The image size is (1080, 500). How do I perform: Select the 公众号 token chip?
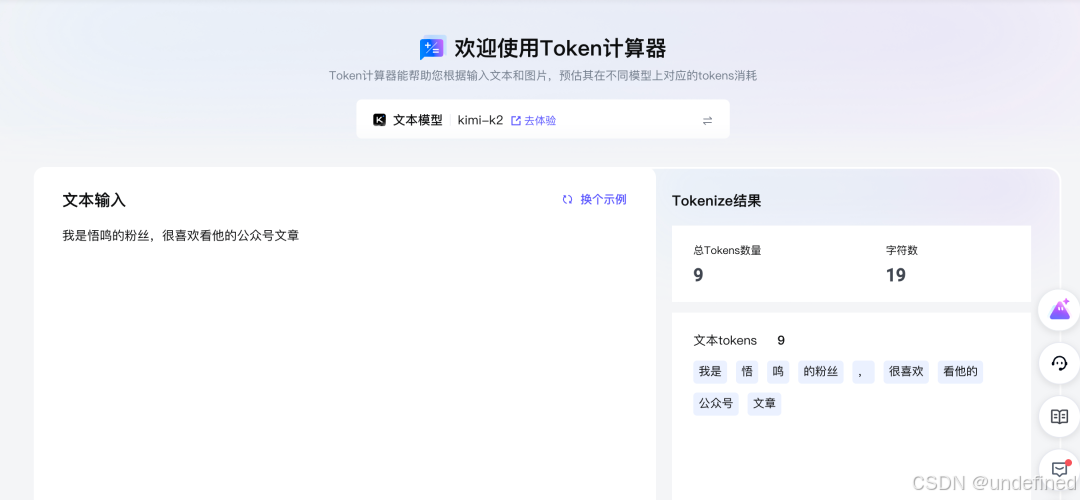pos(716,404)
